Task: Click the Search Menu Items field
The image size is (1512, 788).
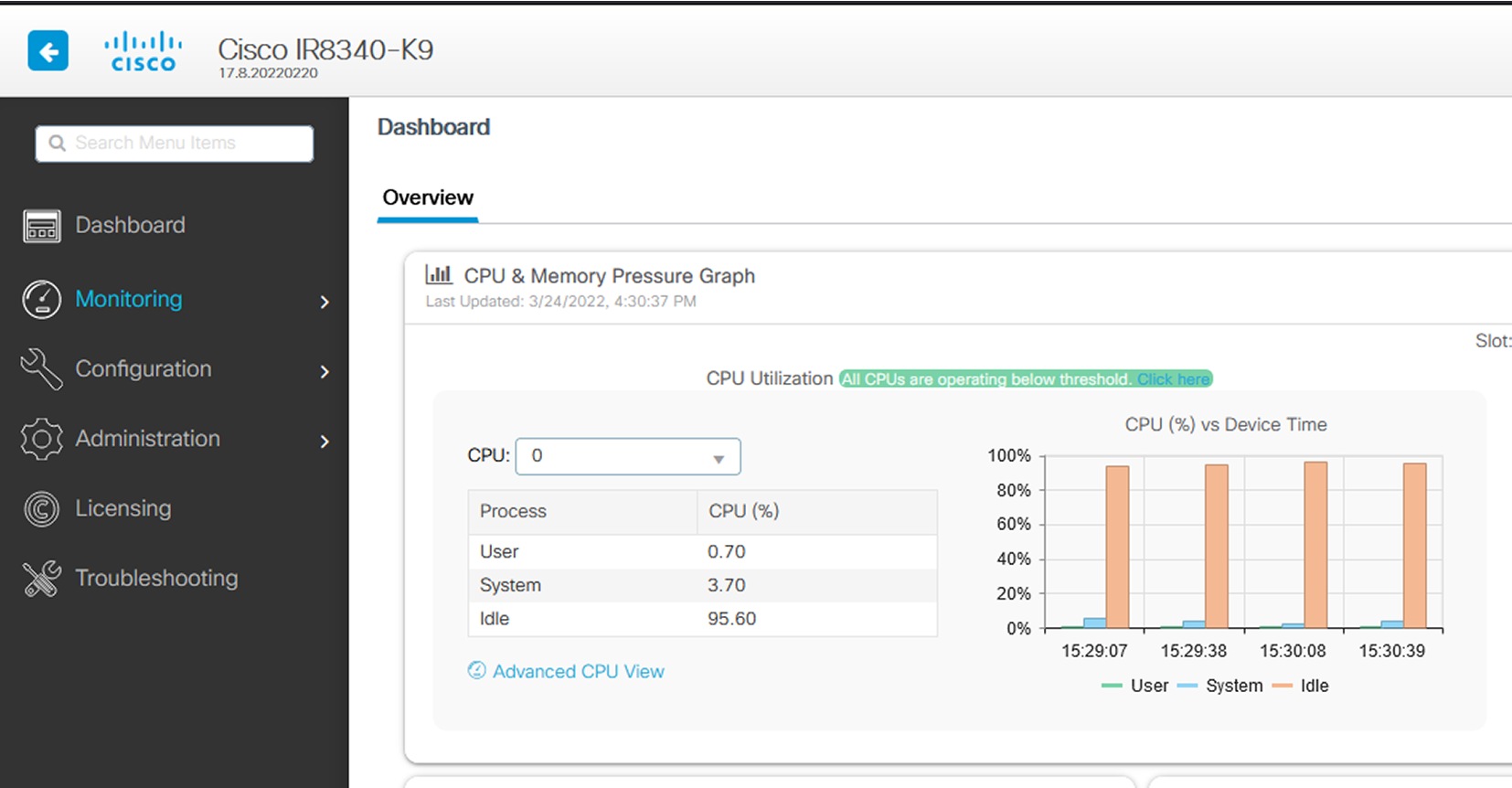Action: pyautogui.click(x=175, y=144)
